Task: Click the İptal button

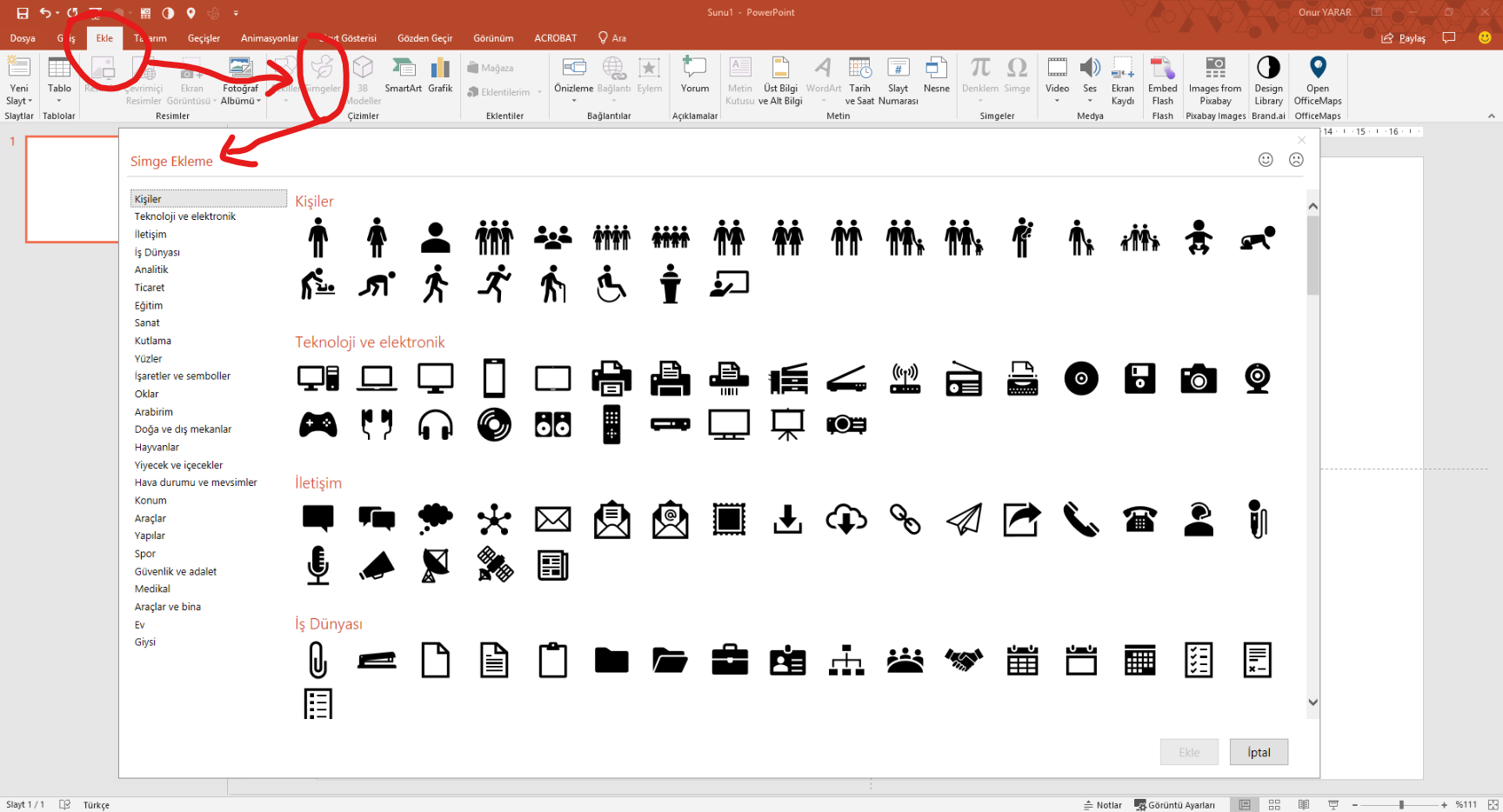Action: [1259, 753]
